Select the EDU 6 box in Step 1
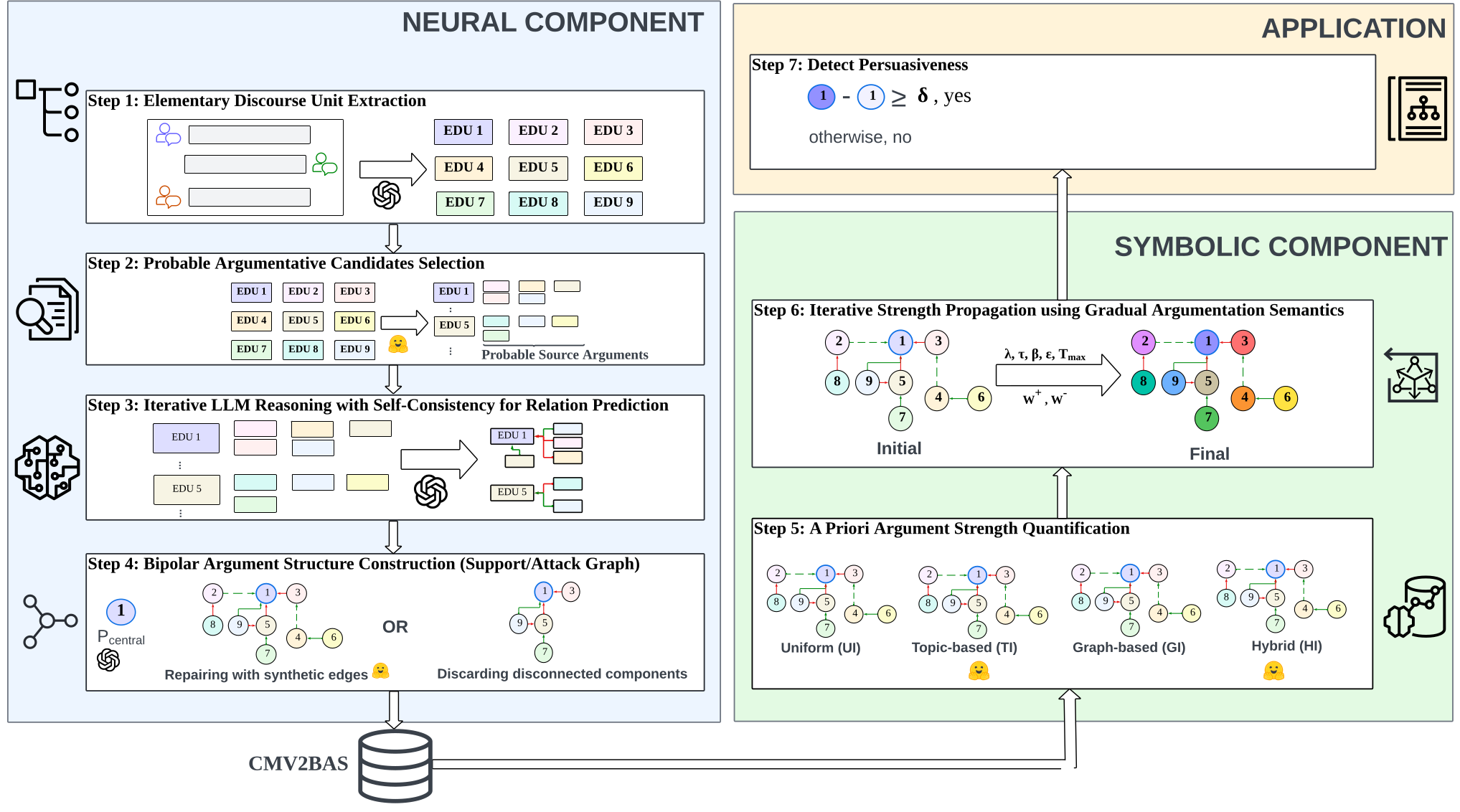This screenshot has width=1460, height=812. (x=613, y=168)
